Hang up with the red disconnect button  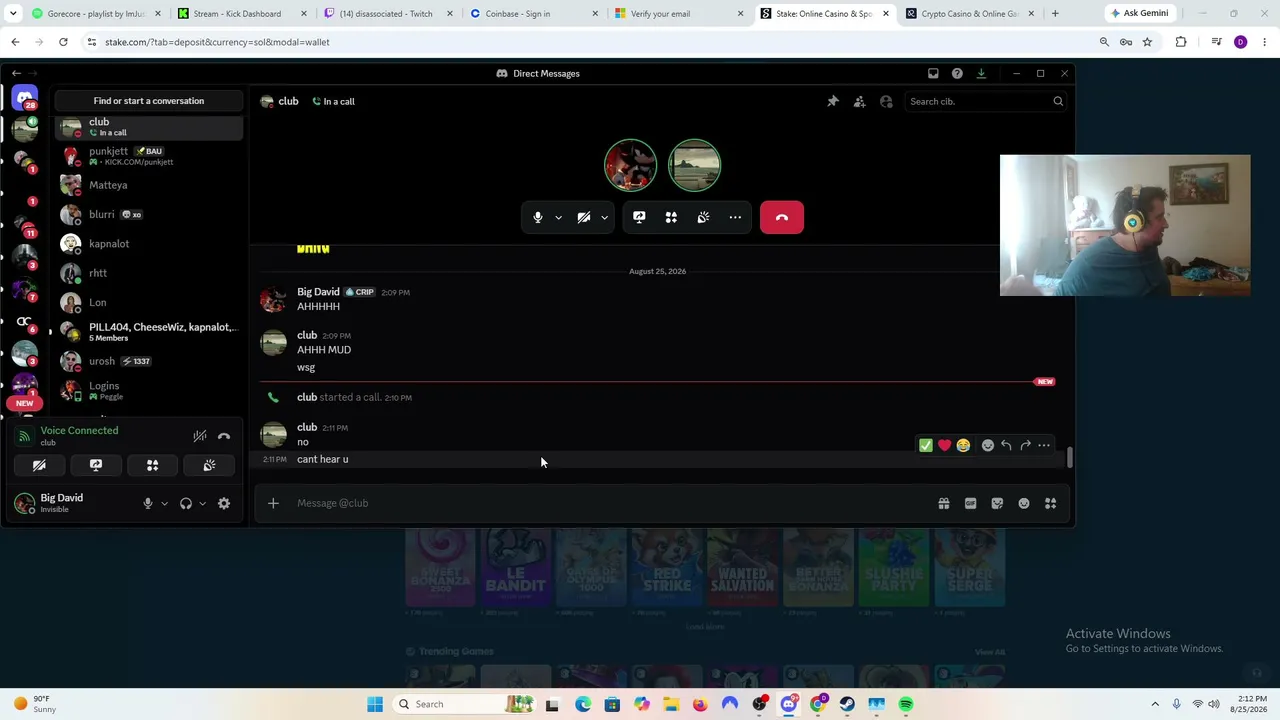point(782,217)
